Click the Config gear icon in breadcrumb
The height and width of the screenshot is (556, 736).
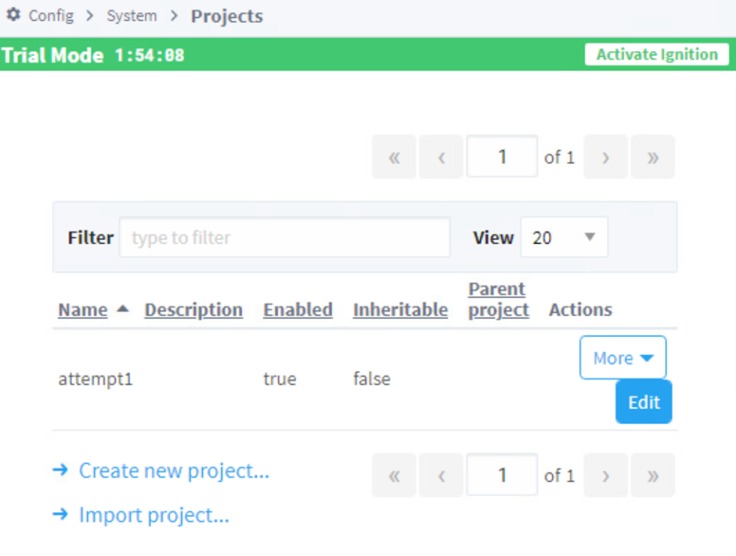point(13,16)
